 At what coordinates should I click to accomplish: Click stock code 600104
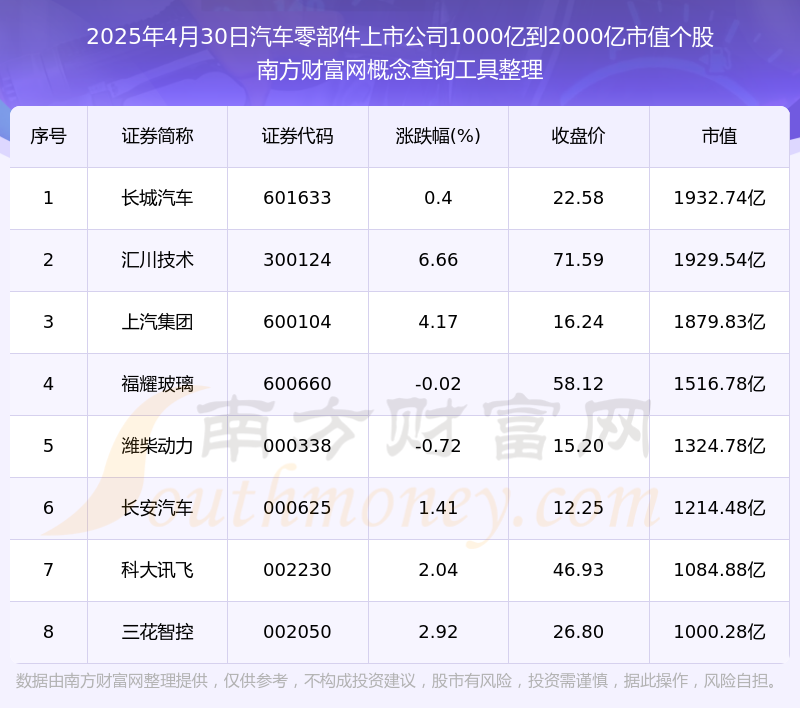point(297,322)
